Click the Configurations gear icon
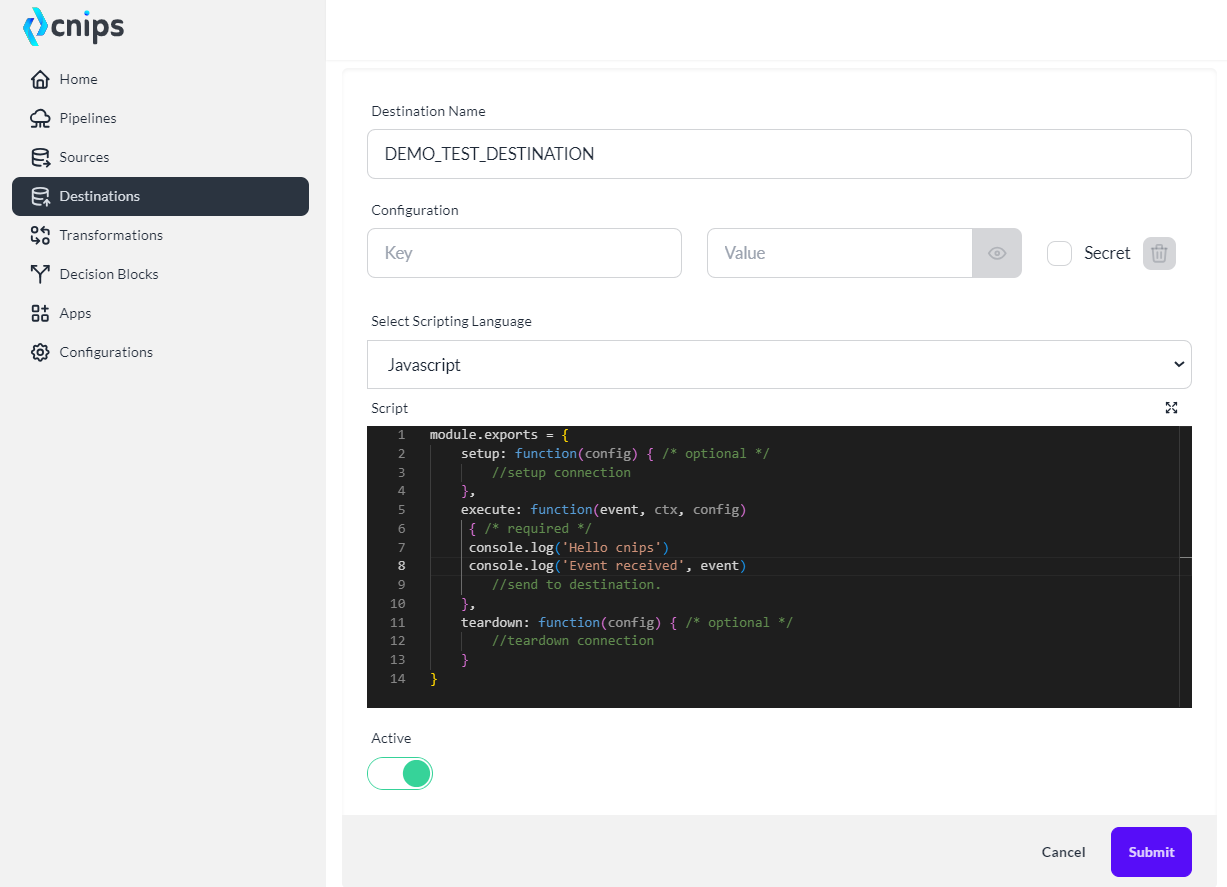The width and height of the screenshot is (1227, 887). 40,352
